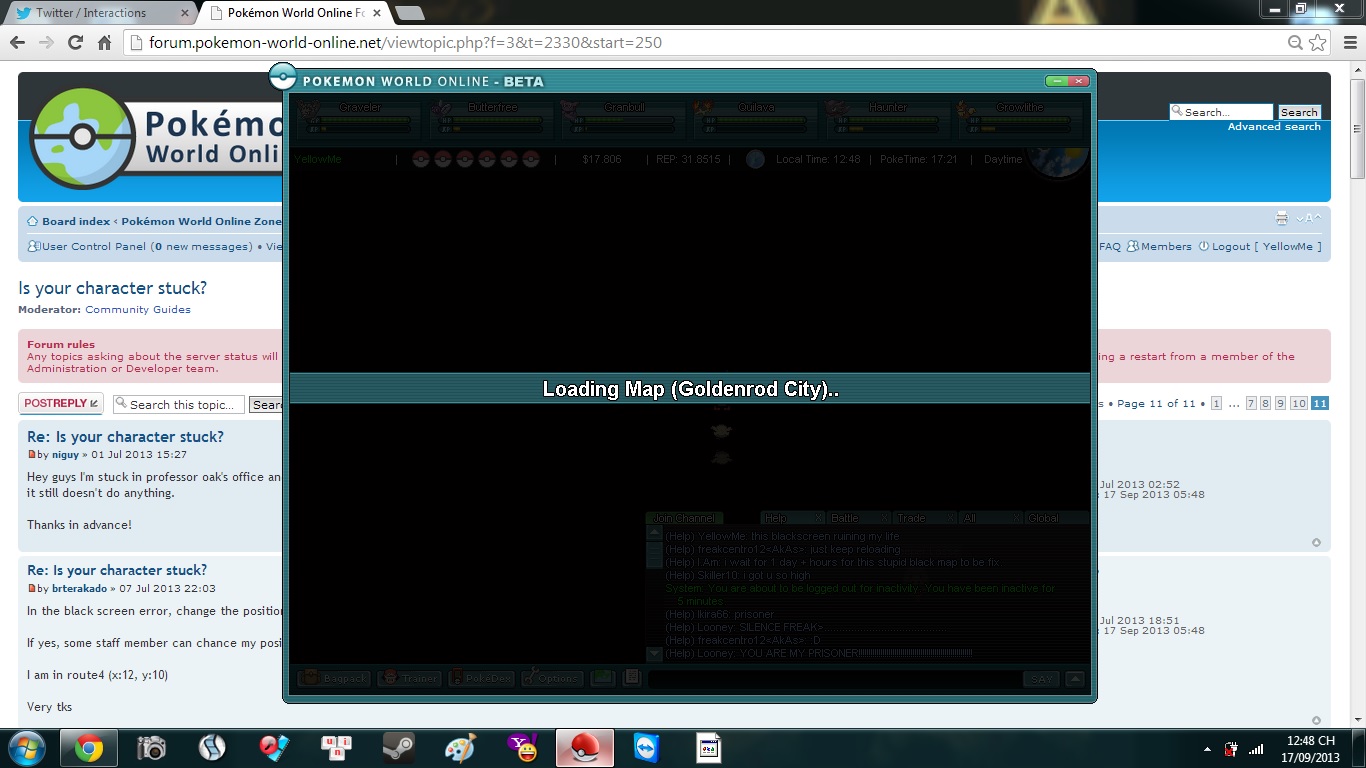Show hidden system tray icons
Image resolution: width=1366 pixels, height=768 pixels.
pyautogui.click(x=1207, y=749)
